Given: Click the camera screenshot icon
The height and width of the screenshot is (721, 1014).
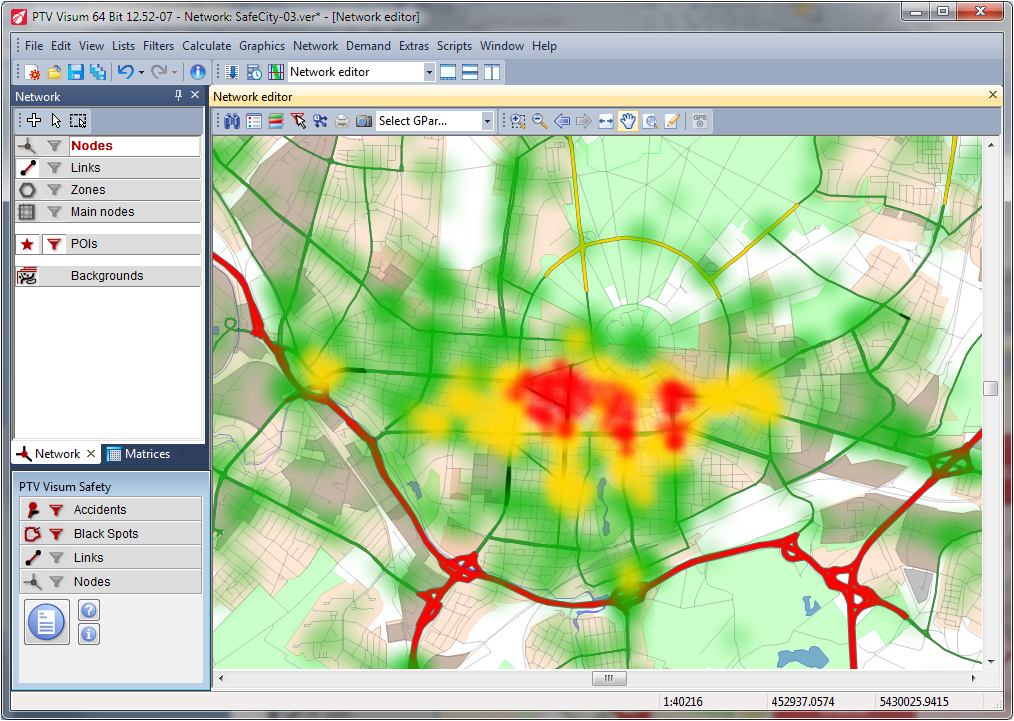Looking at the screenshot, I should pos(364,121).
